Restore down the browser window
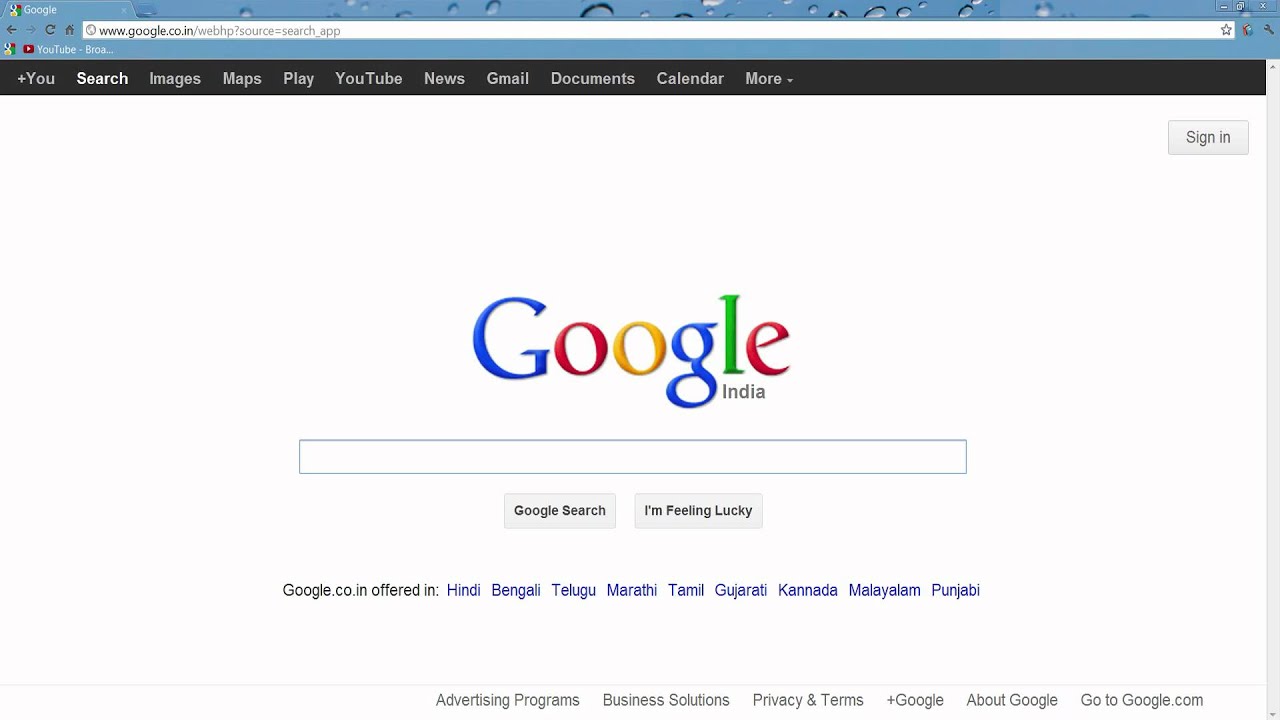Screen dimensions: 1280x720 point(1241,6)
